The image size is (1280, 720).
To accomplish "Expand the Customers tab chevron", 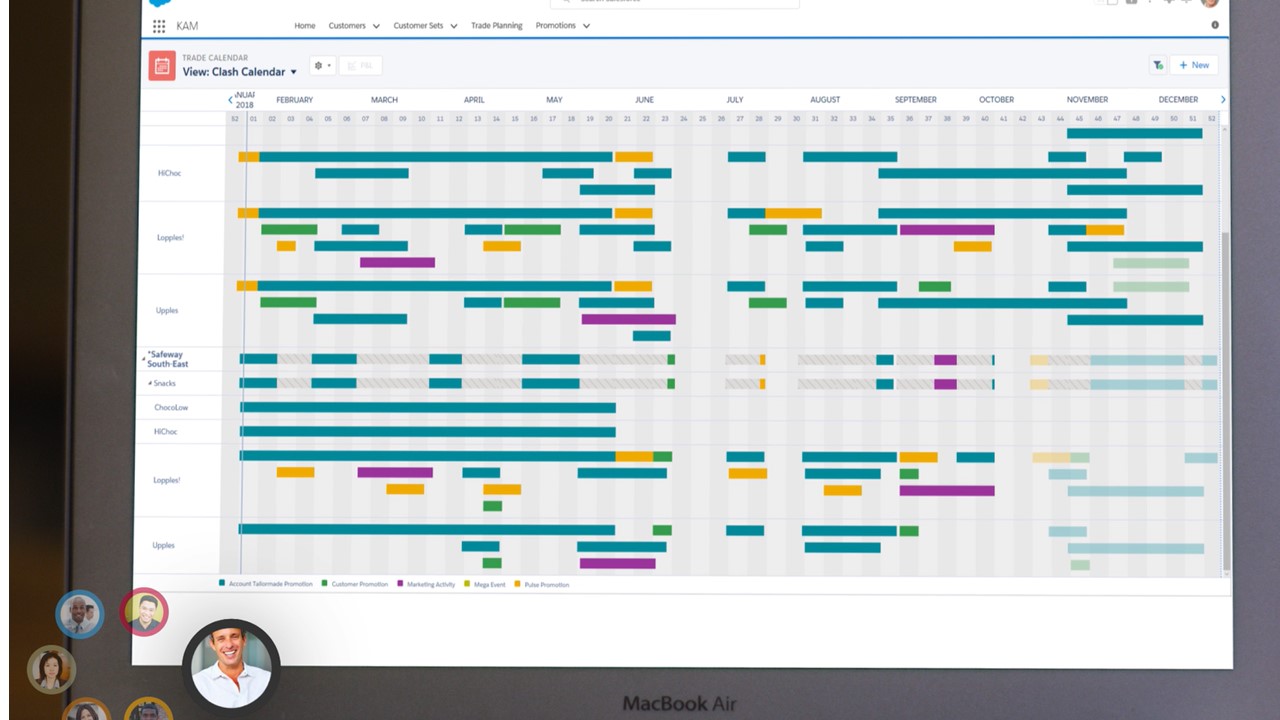I will (376, 26).
